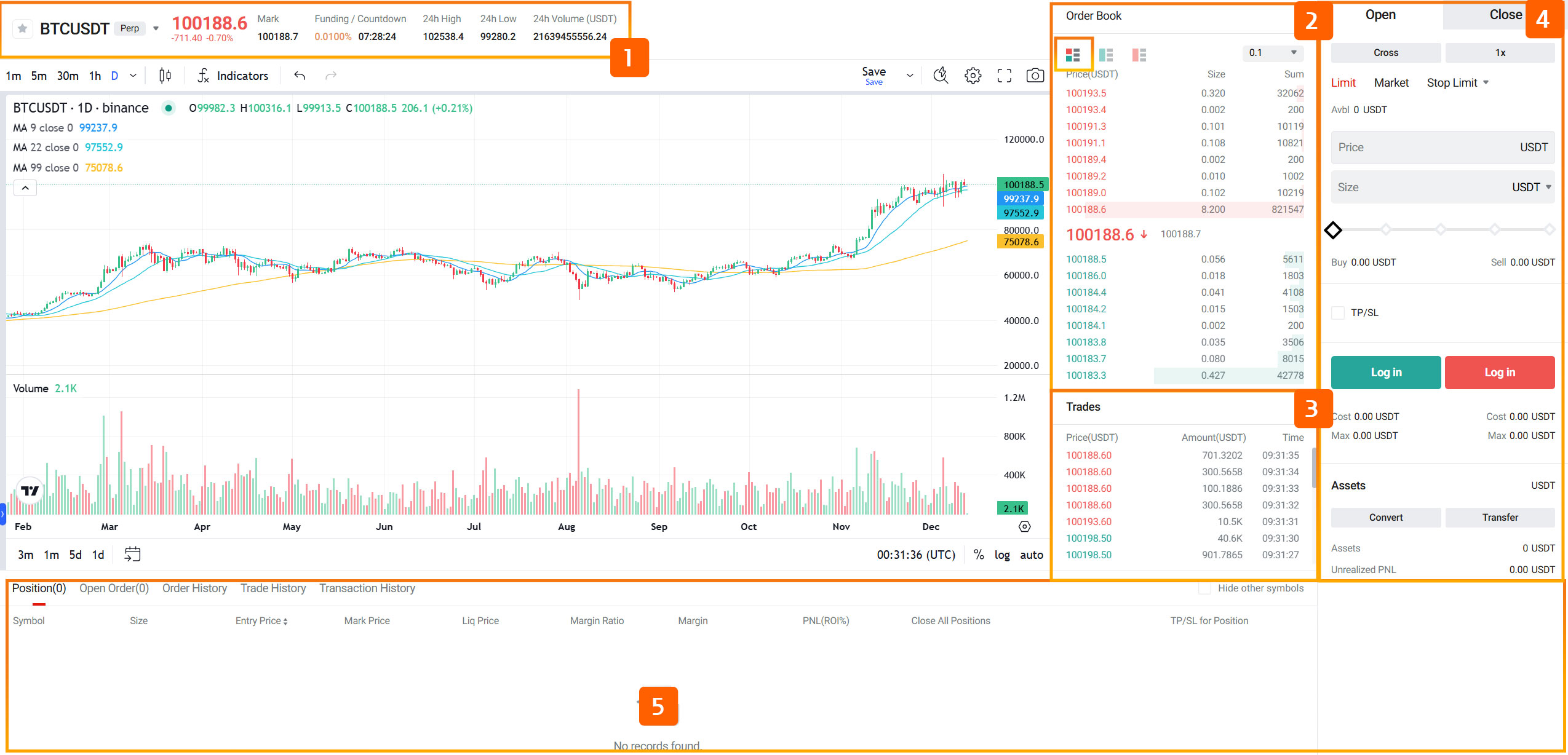Screen dimensions: 1568x755
Task: Click the order size slider handle
Action: tap(1333, 231)
